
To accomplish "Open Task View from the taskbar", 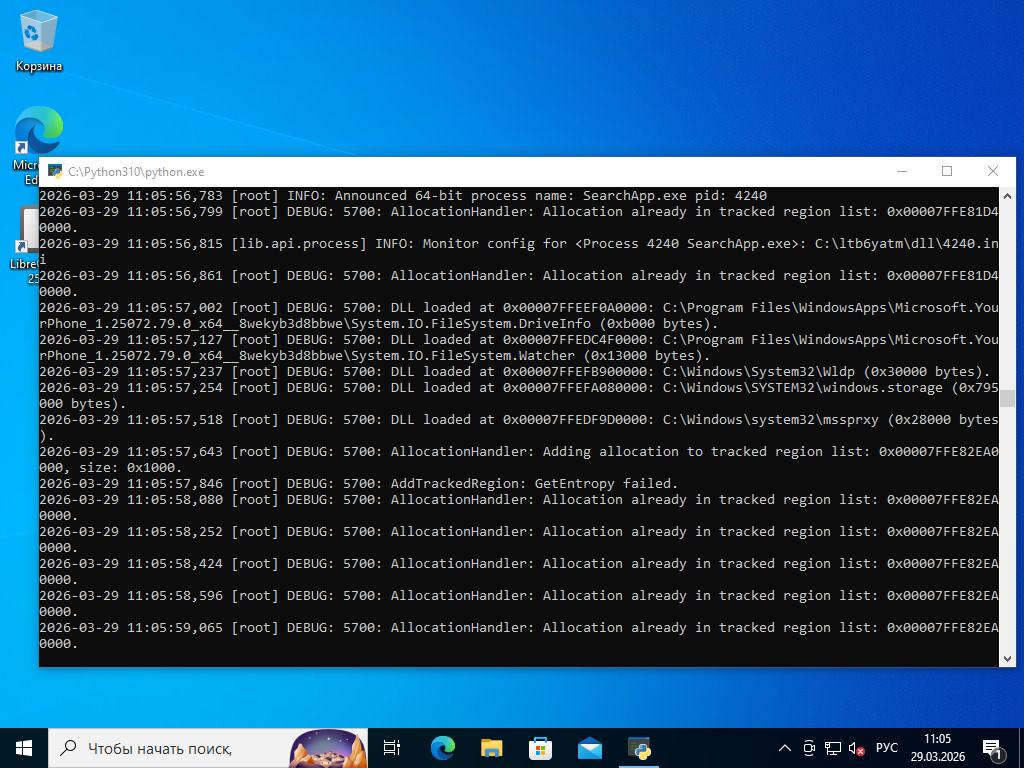I will coord(392,747).
